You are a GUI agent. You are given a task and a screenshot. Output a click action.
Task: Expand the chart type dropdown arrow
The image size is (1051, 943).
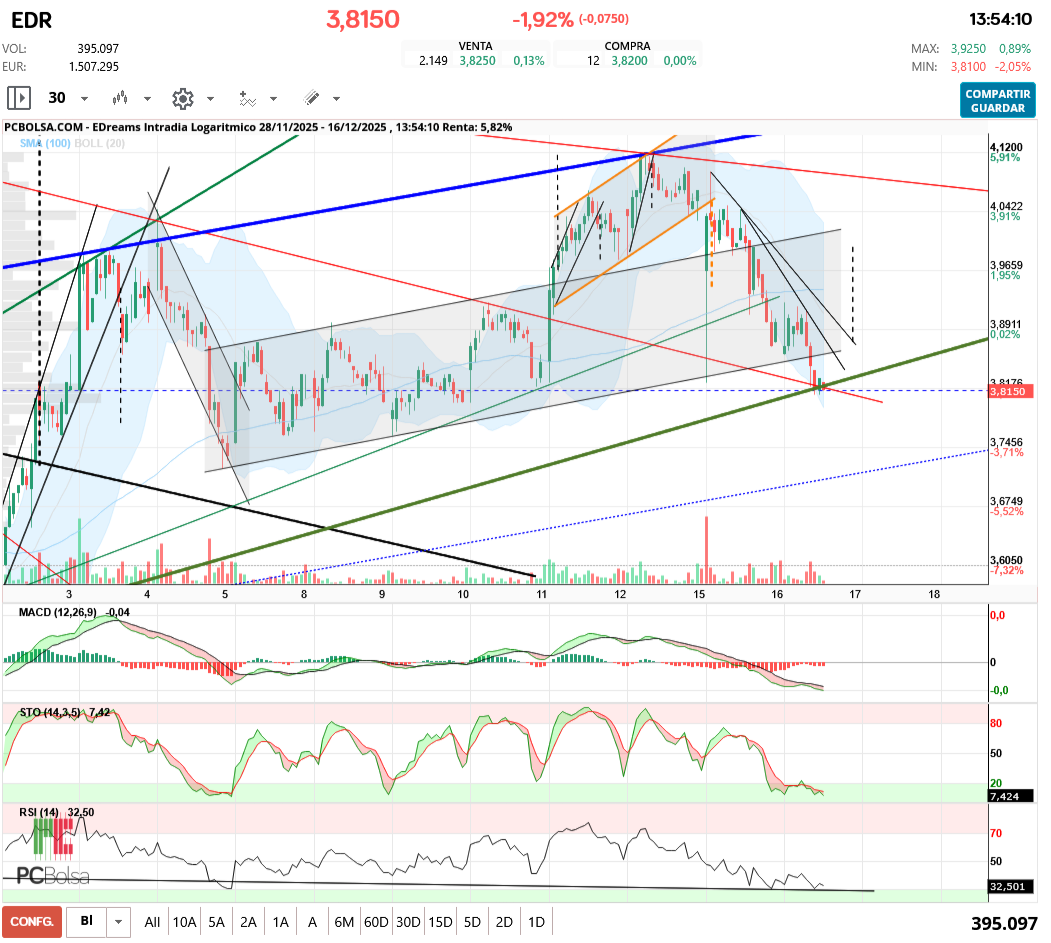147,99
